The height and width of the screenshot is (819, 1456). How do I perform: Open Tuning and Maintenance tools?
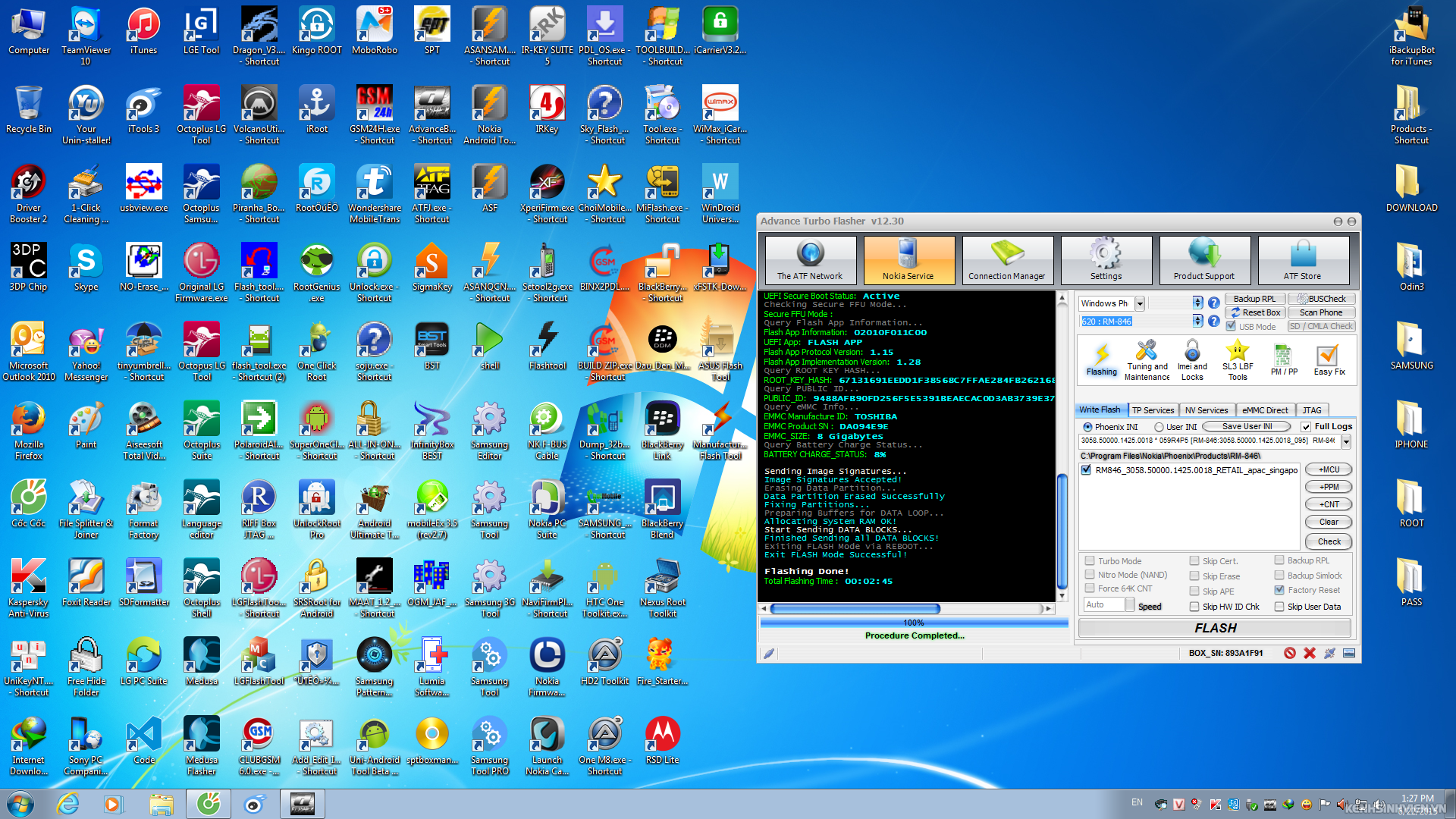pos(1147,360)
